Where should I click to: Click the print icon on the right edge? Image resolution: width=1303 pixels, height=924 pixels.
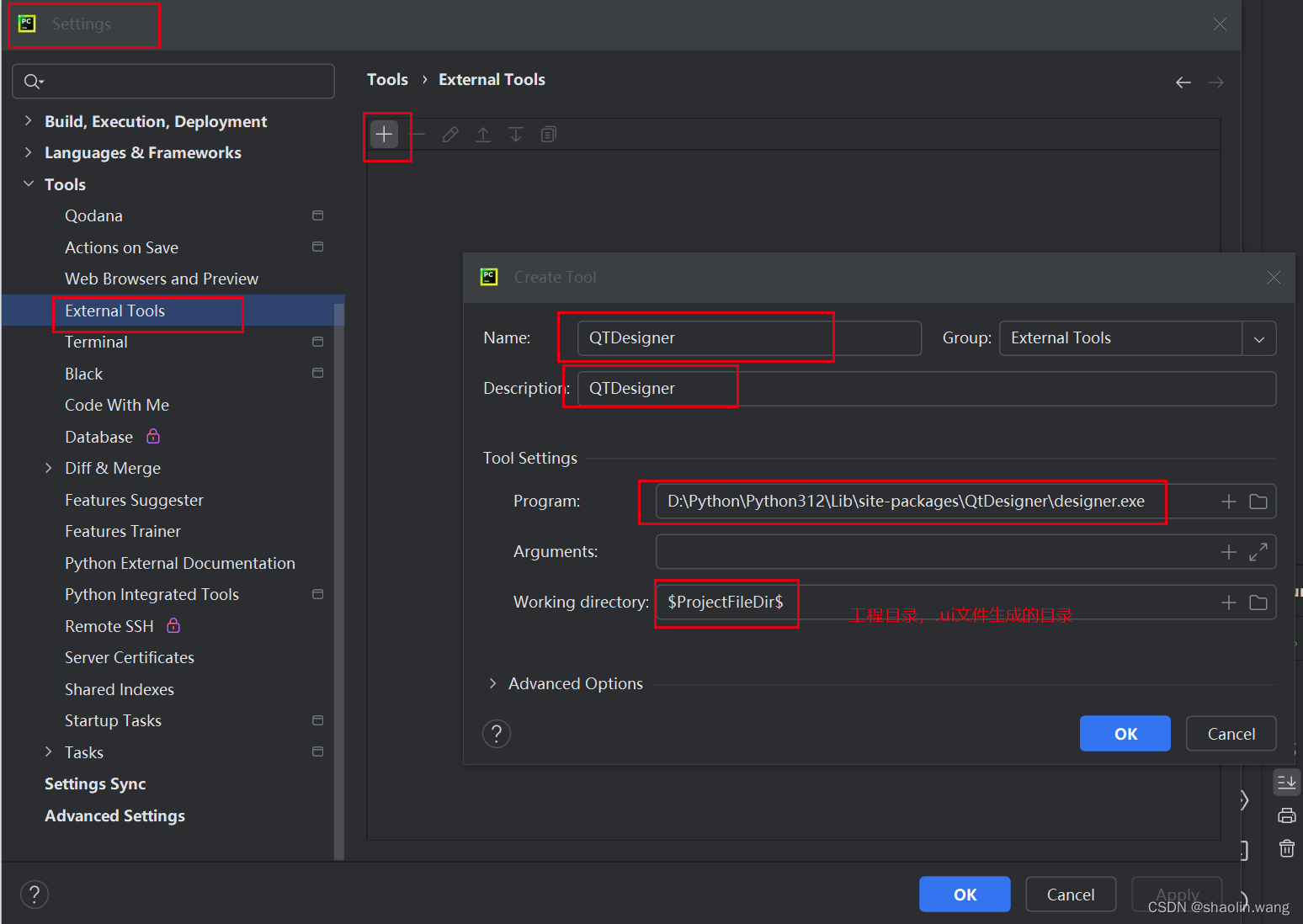(x=1287, y=815)
